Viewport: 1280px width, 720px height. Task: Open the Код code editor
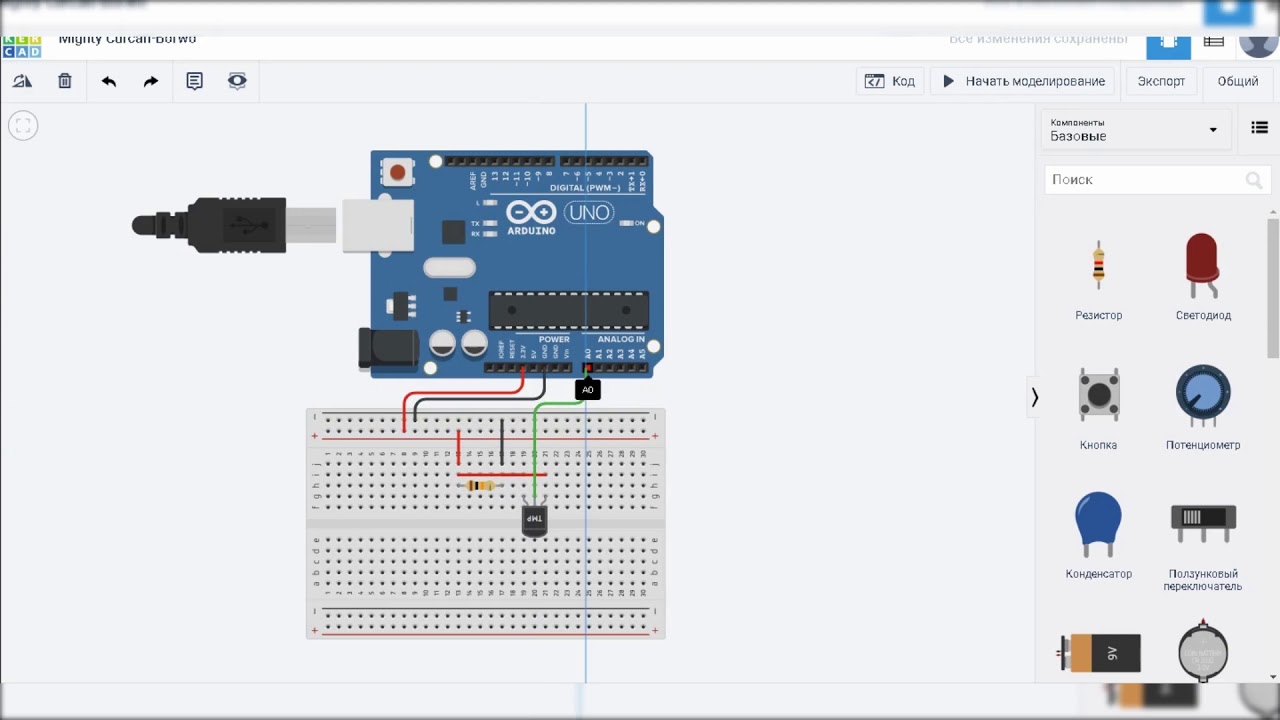coord(890,81)
